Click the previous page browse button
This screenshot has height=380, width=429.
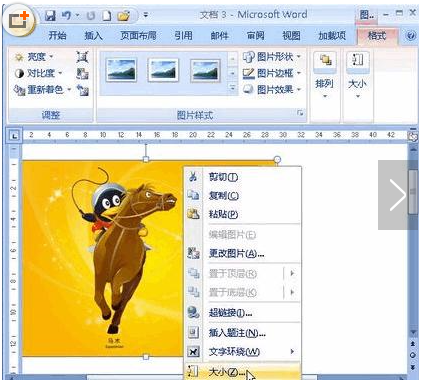(x=413, y=343)
